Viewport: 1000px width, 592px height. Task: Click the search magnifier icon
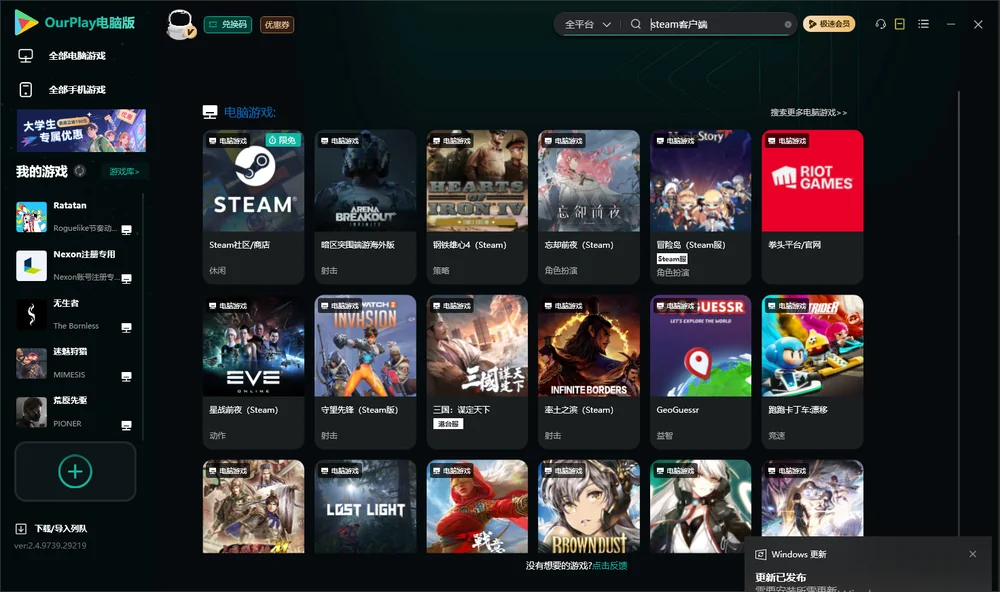(636, 24)
